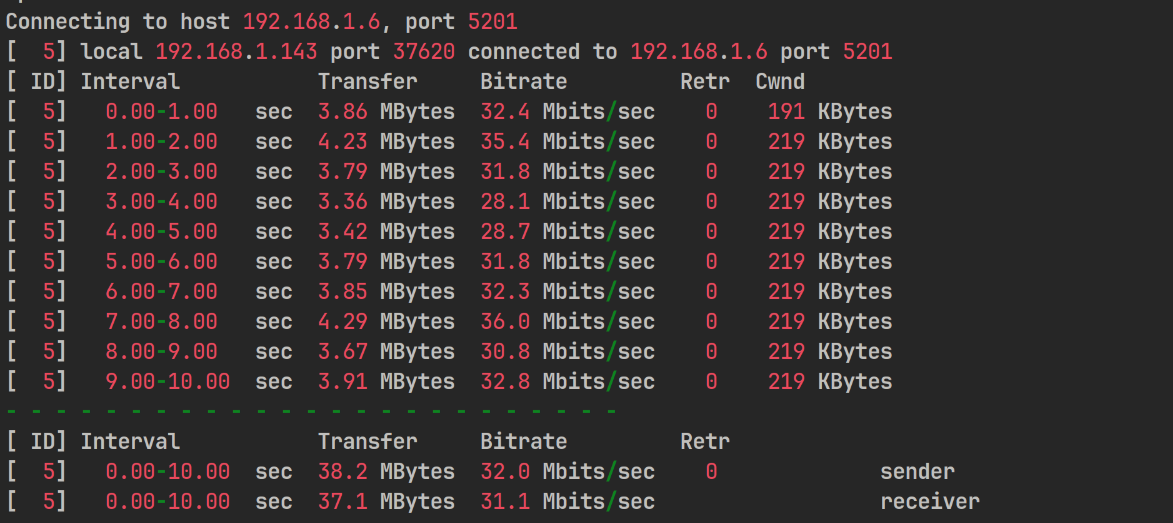Click the 3.00-4.00 interval value
1173x523 pixels.
tap(162, 201)
